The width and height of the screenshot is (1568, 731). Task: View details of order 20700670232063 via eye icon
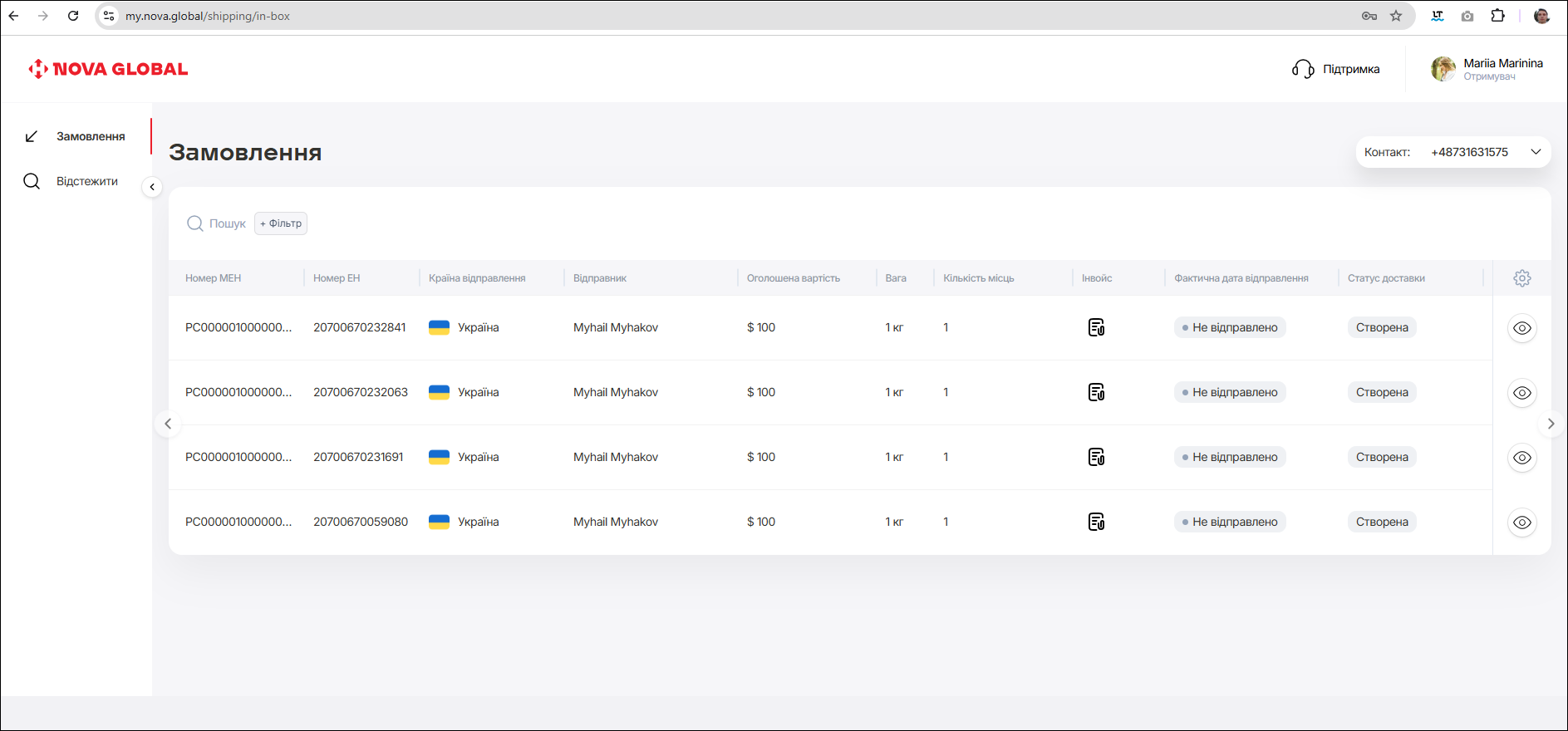tap(1522, 393)
